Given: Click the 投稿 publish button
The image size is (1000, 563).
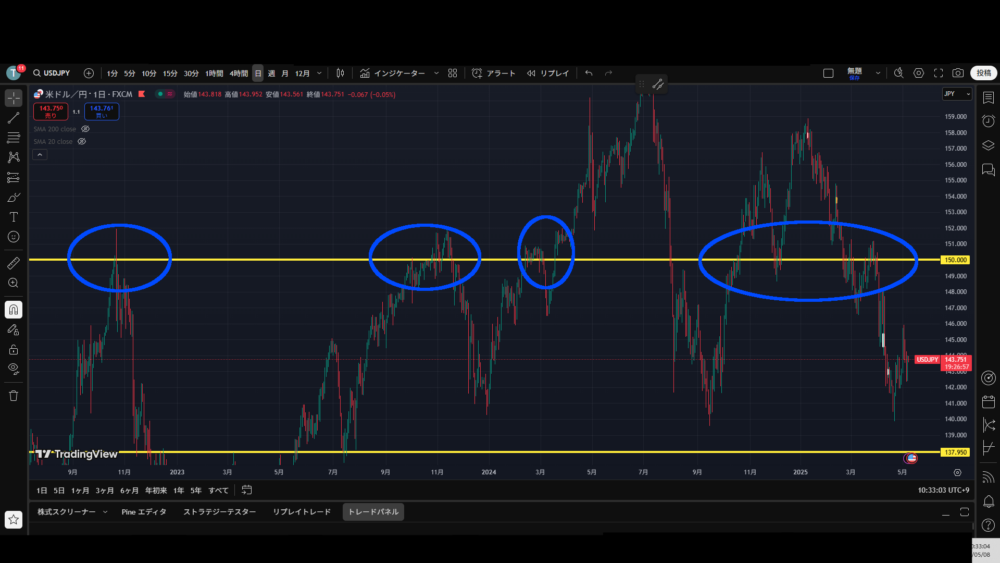Looking at the screenshot, I should tap(984, 73).
